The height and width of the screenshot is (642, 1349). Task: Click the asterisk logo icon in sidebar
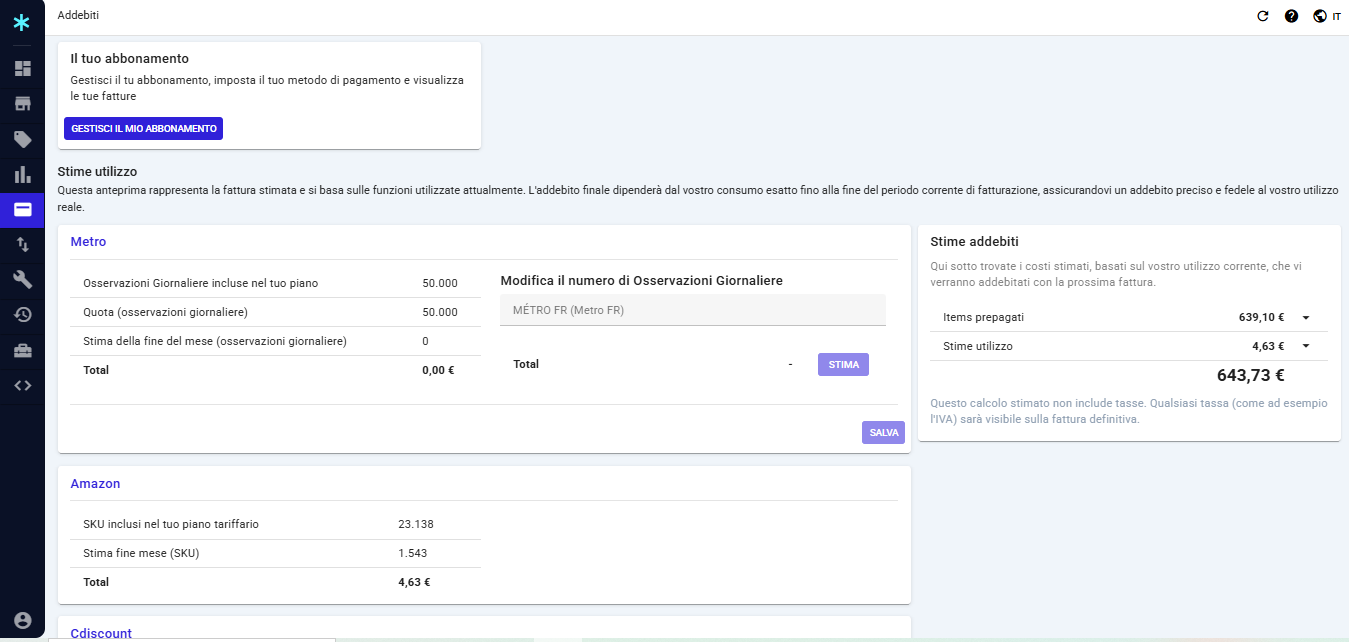pyautogui.click(x=22, y=22)
